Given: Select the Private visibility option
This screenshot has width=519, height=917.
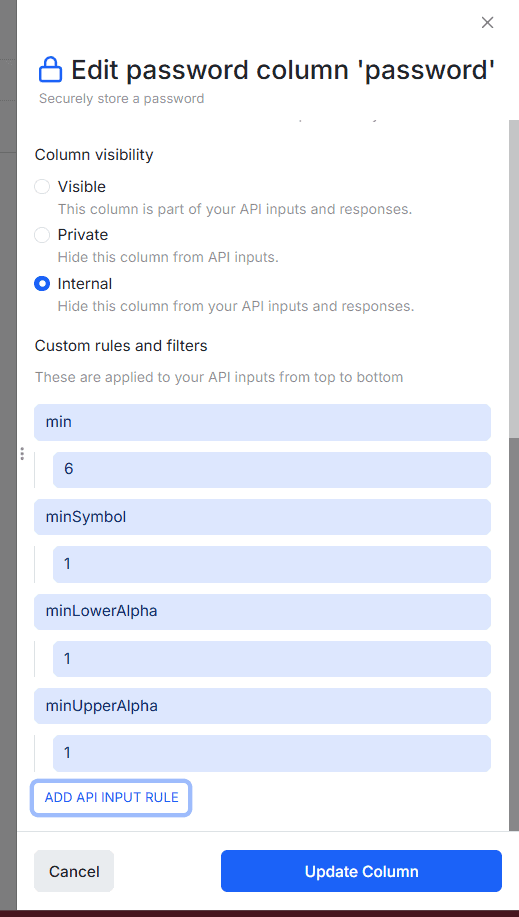Looking at the screenshot, I should tap(42, 235).
